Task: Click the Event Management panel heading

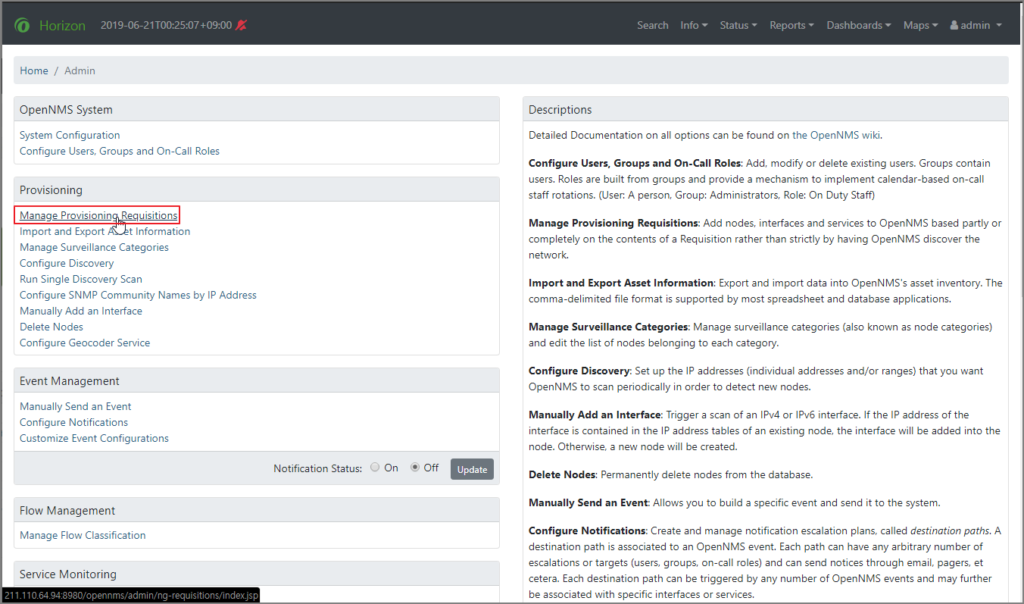Action: coord(69,381)
